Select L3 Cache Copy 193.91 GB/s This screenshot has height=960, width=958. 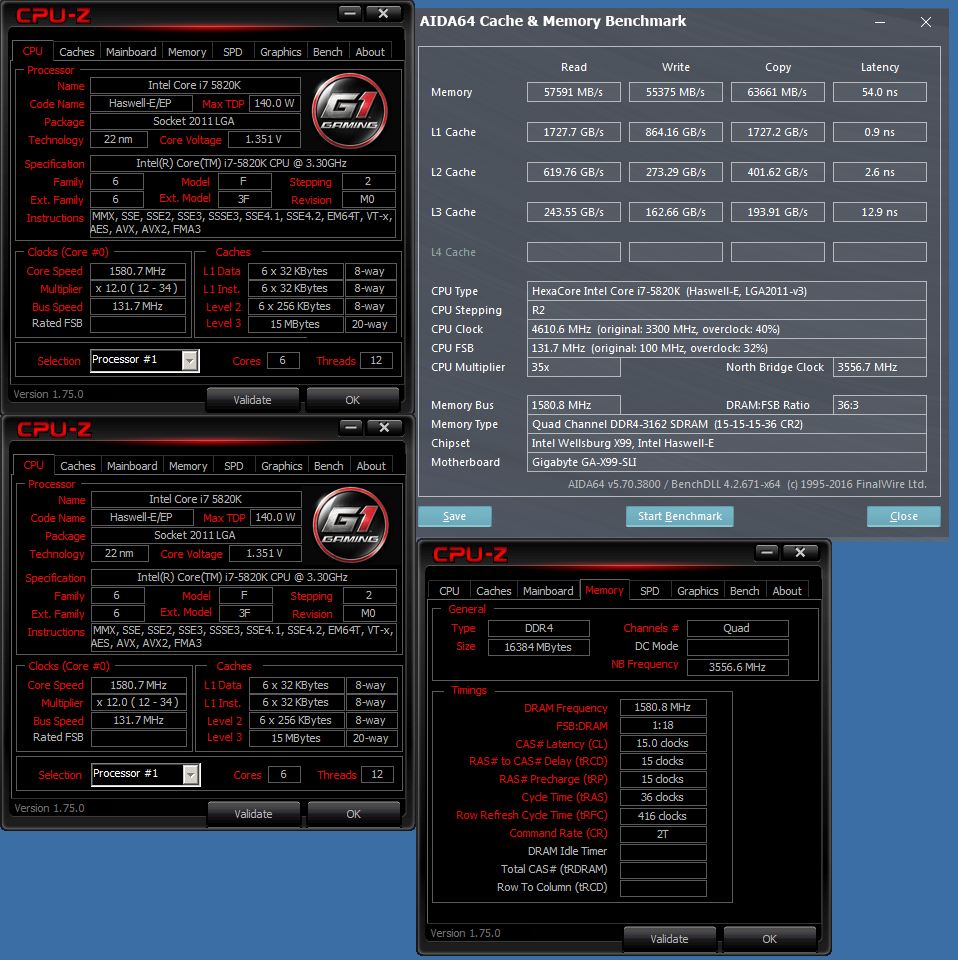777,212
